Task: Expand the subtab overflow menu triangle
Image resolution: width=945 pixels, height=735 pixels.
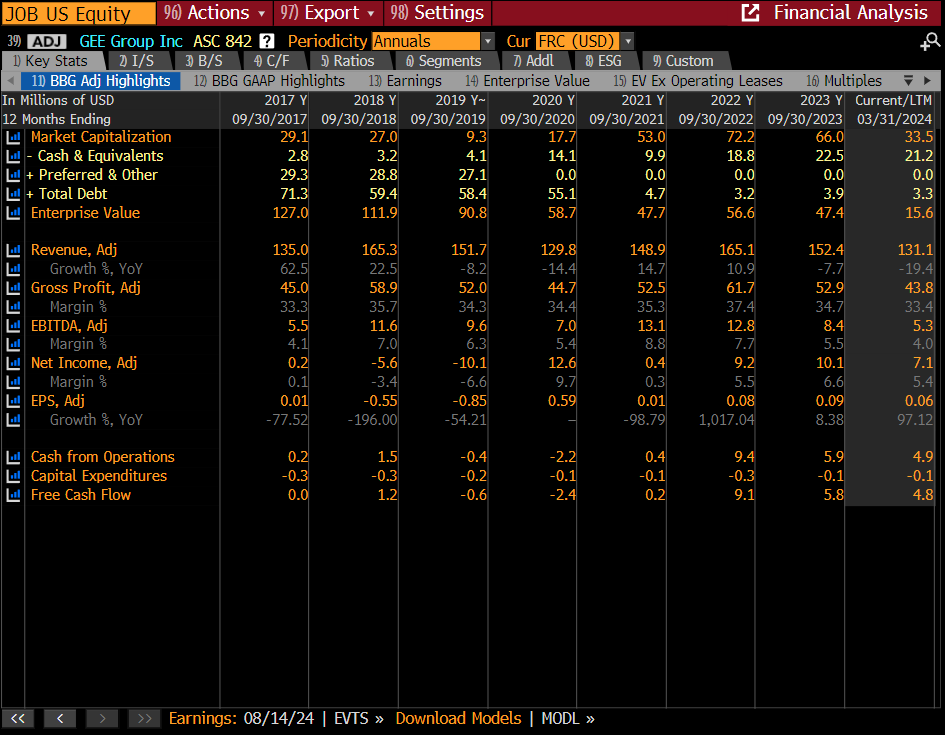Action: 909,80
